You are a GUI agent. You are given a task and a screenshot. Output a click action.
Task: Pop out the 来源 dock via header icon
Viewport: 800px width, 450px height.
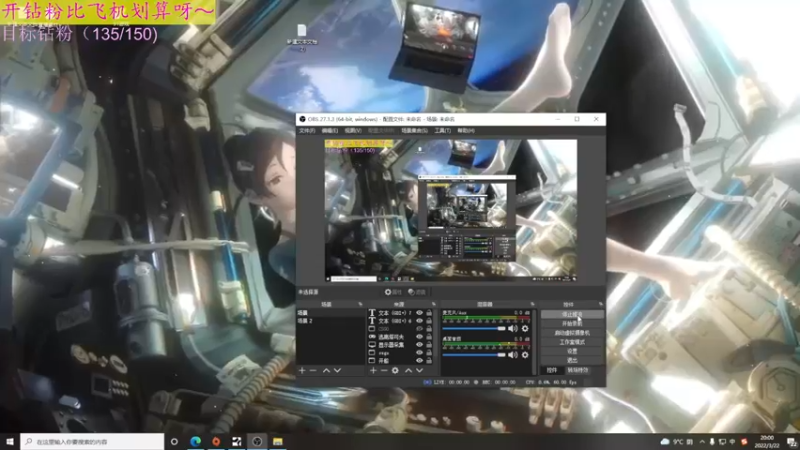(434, 305)
